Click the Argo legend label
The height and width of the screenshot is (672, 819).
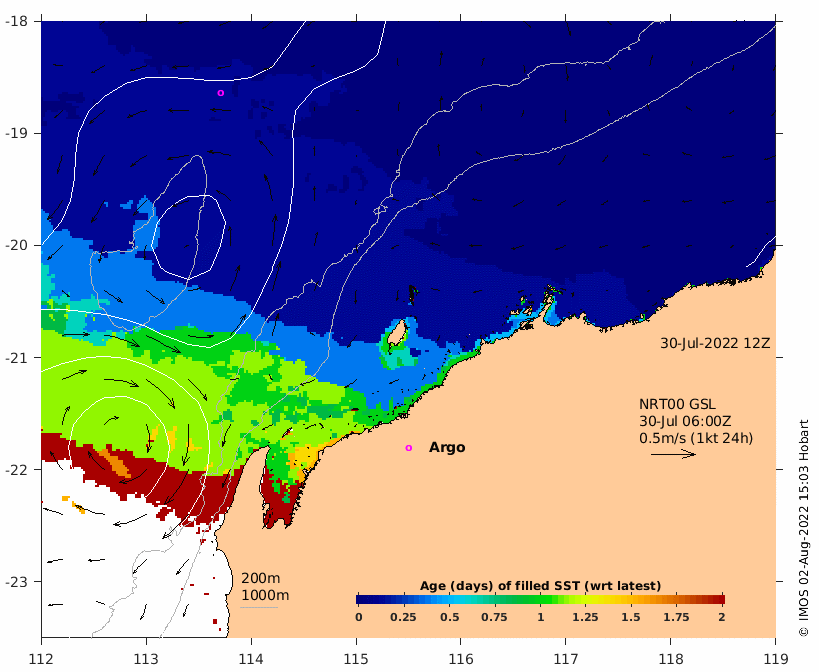[x=447, y=447]
